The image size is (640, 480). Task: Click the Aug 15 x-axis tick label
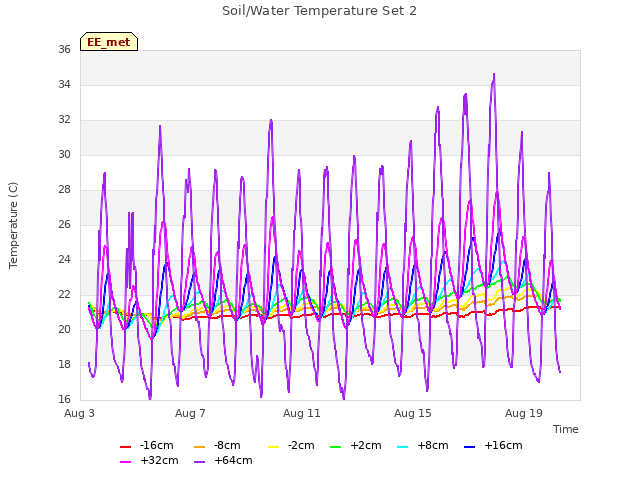[413, 413]
